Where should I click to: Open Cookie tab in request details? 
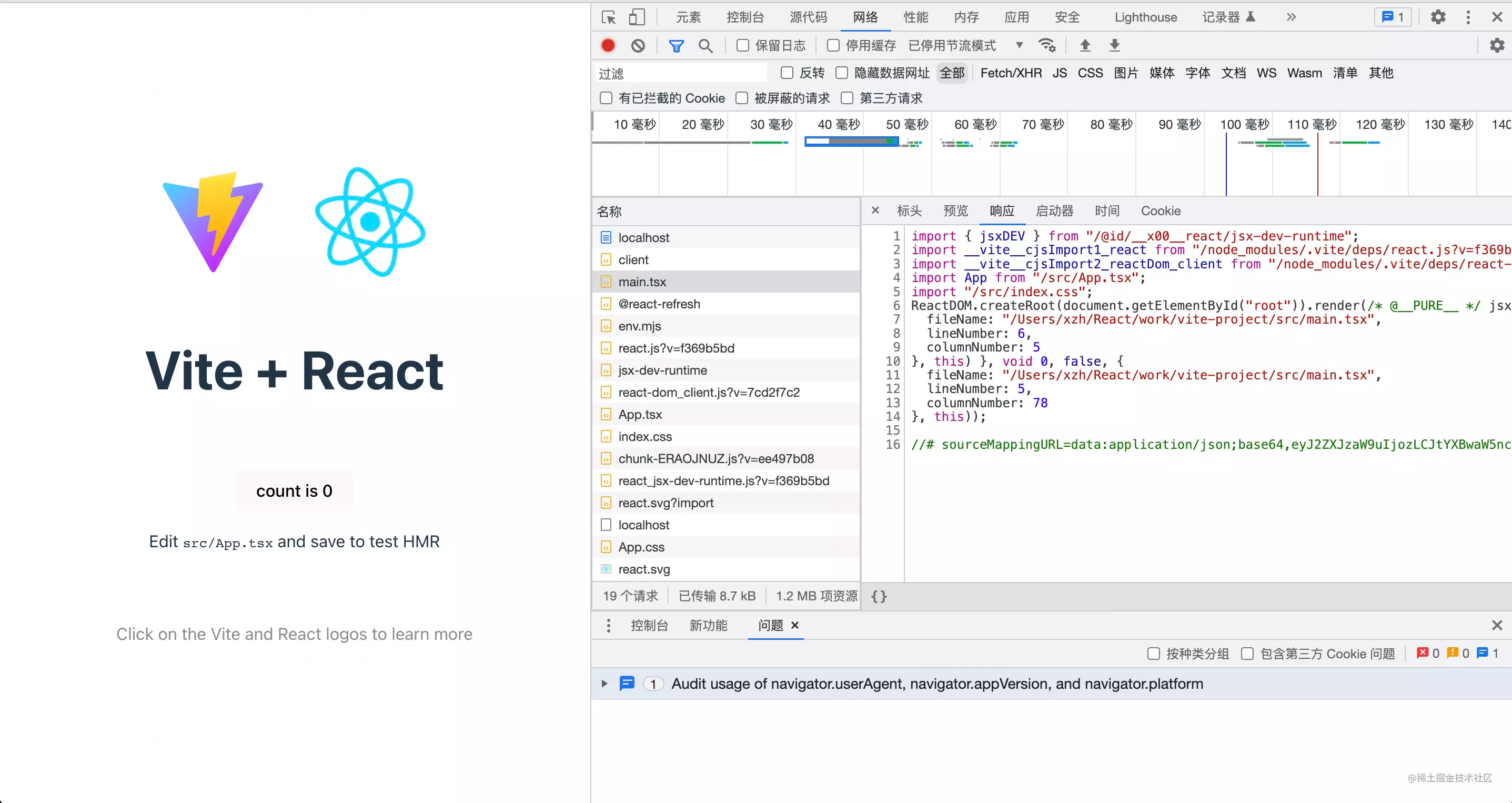[x=1161, y=210]
